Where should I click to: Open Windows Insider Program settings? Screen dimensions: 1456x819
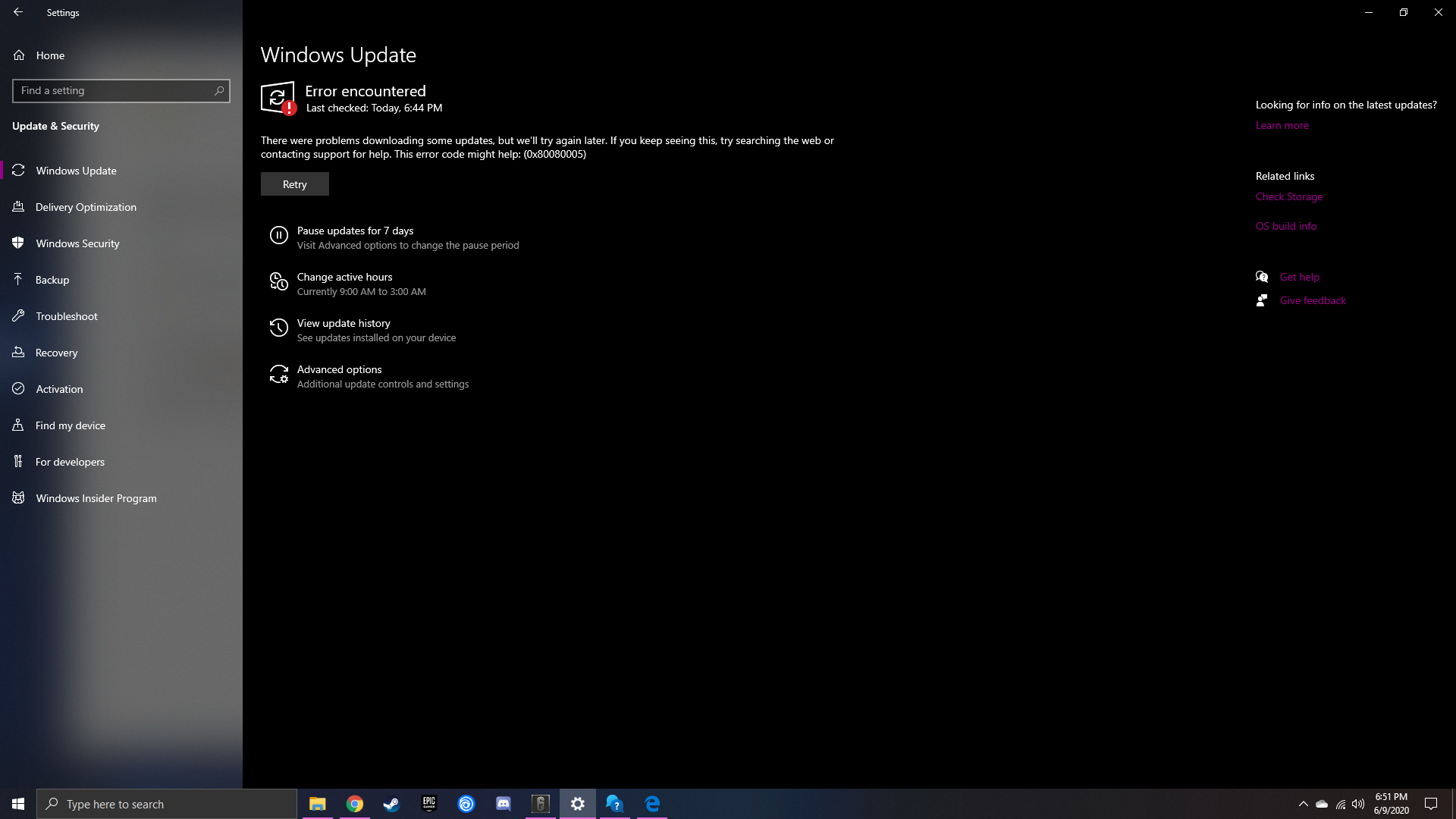[121, 498]
